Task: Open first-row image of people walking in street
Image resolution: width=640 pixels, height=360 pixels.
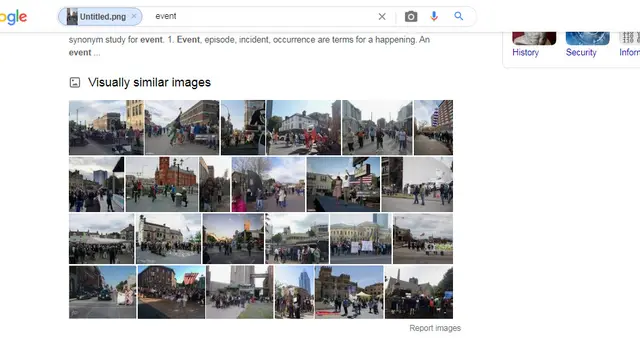Action: (x=377, y=127)
